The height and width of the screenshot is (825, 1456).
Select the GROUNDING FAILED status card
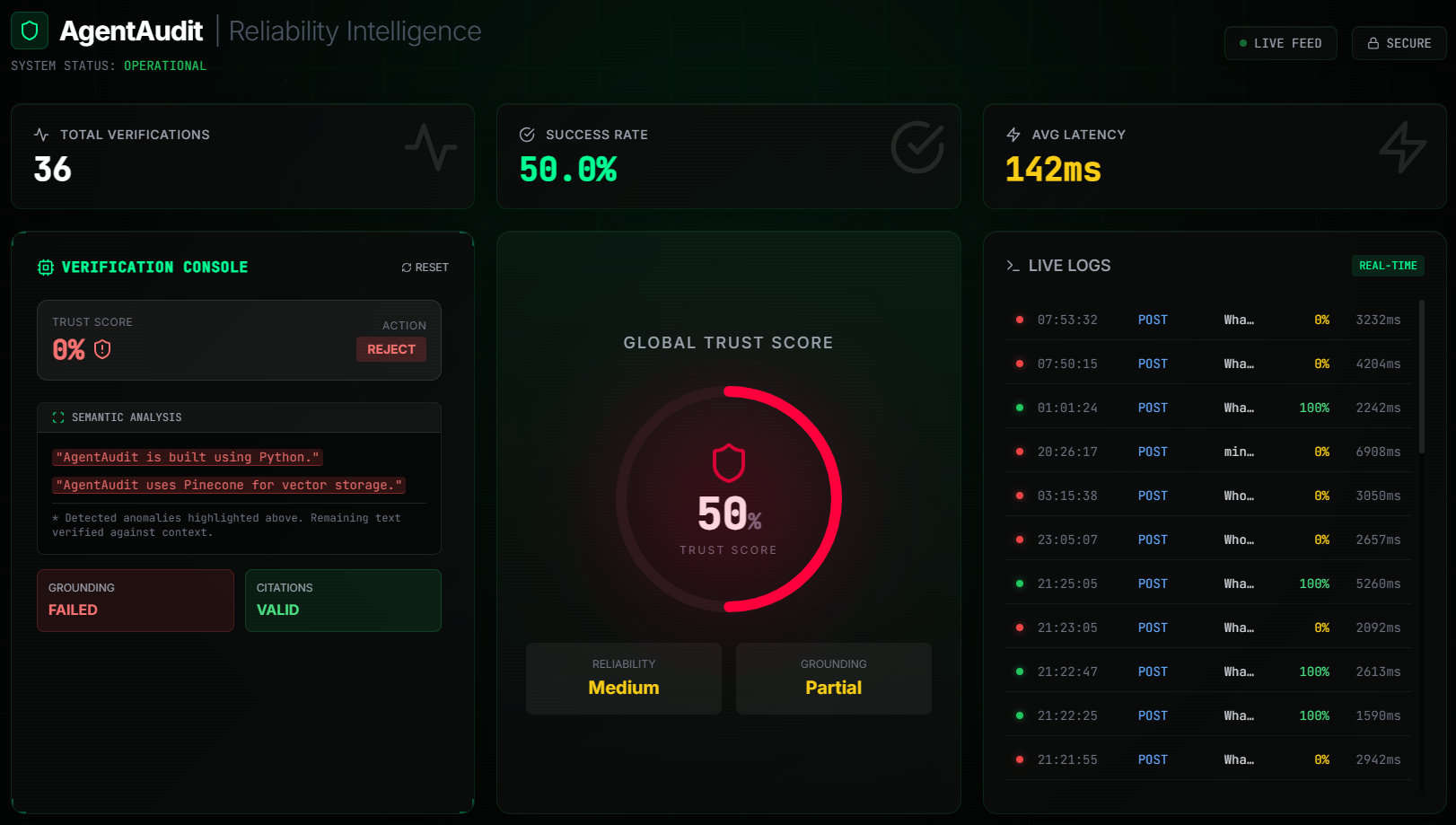coord(135,600)
